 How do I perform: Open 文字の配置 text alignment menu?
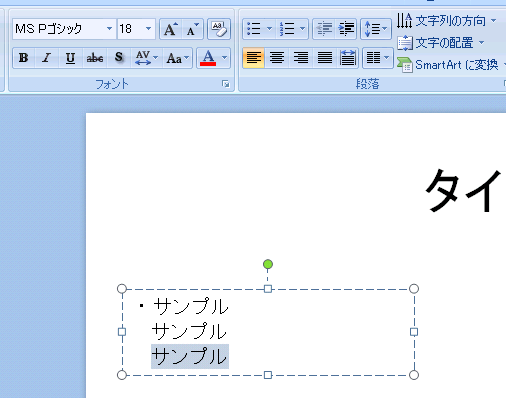441,43
